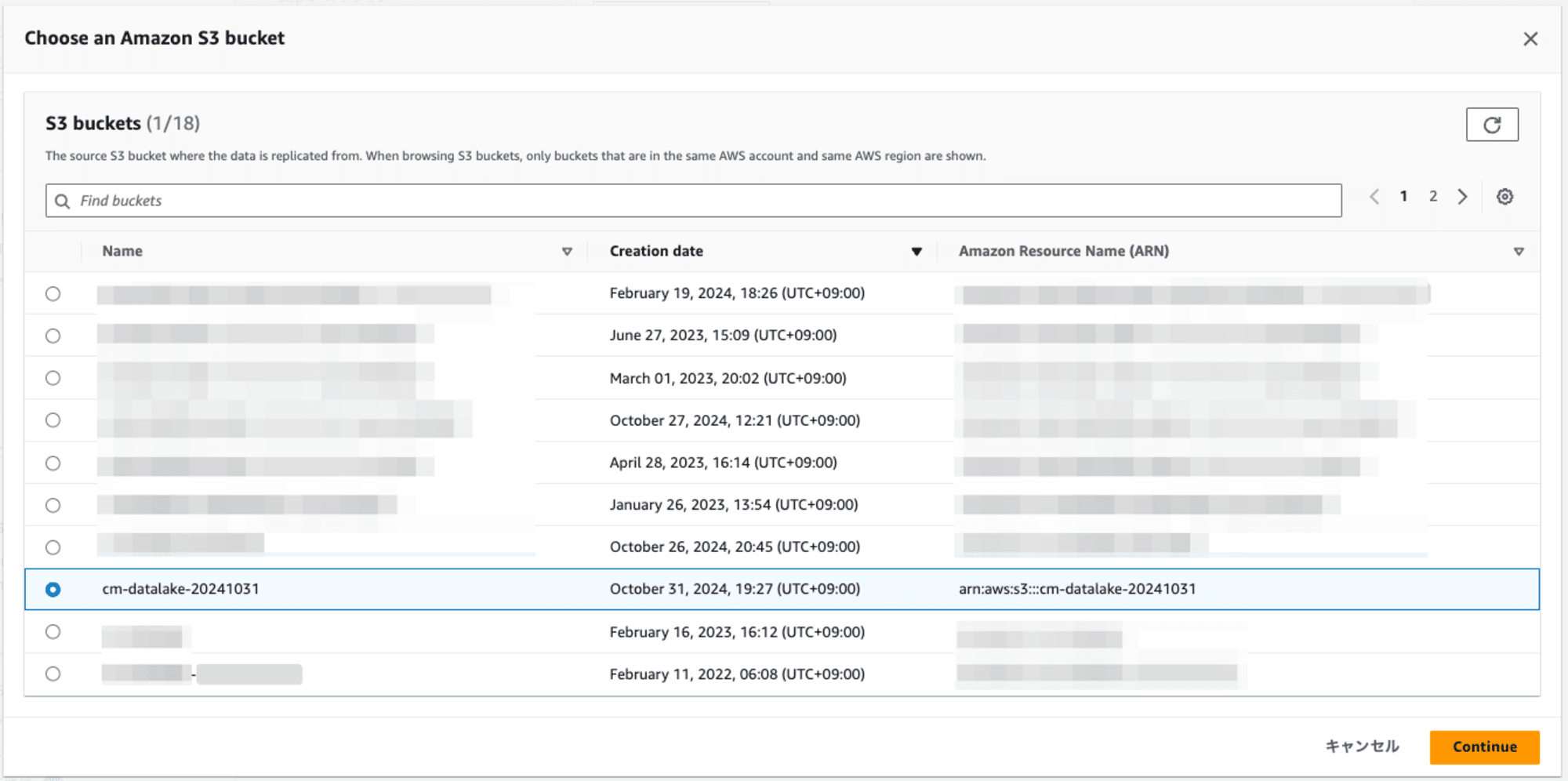Refresh the S3 buckets list
Viewport: 1568px width, 781px height.
[1492, 125]
